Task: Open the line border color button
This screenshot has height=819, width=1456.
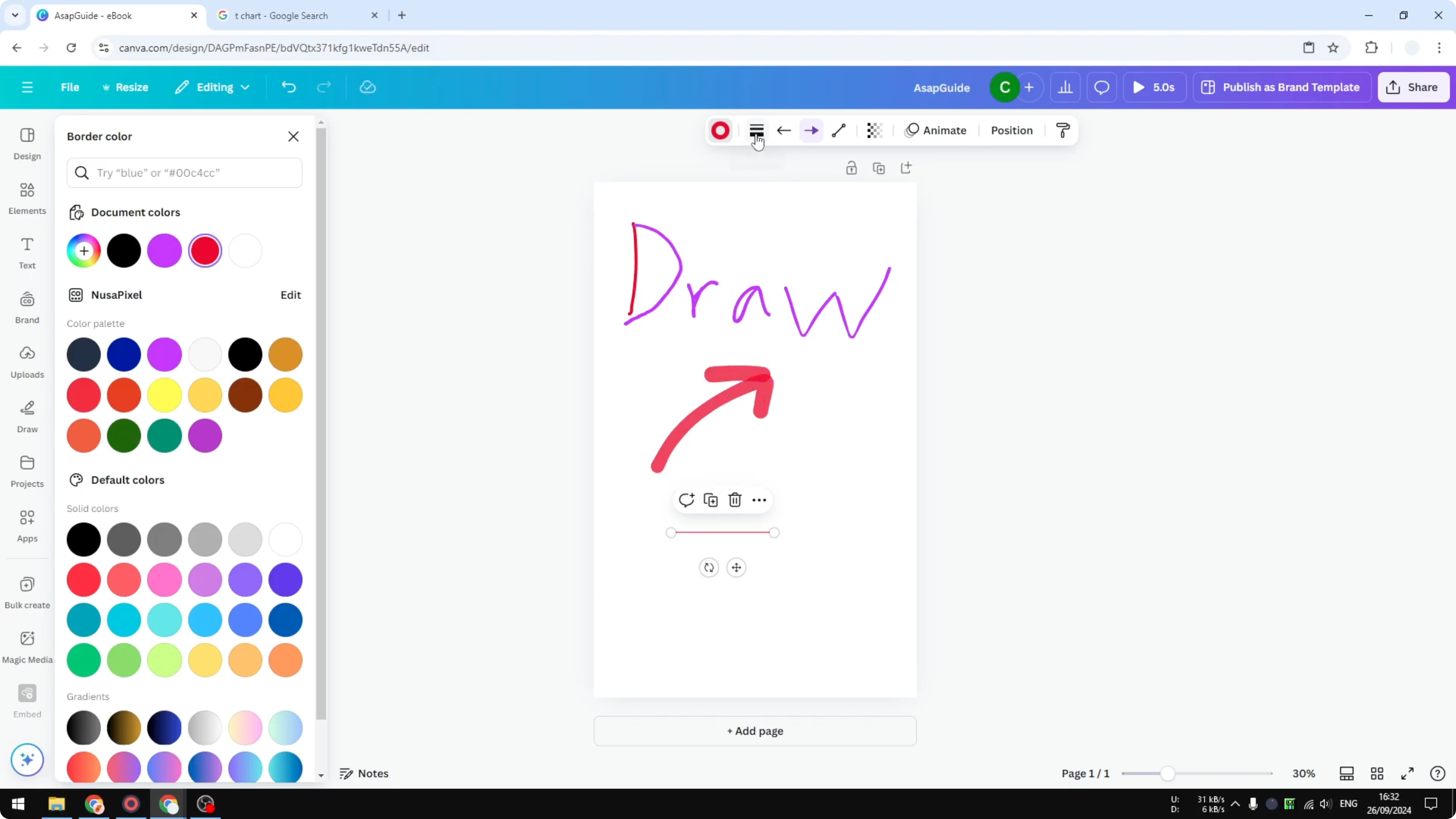Action: click(x=720, y=131)
